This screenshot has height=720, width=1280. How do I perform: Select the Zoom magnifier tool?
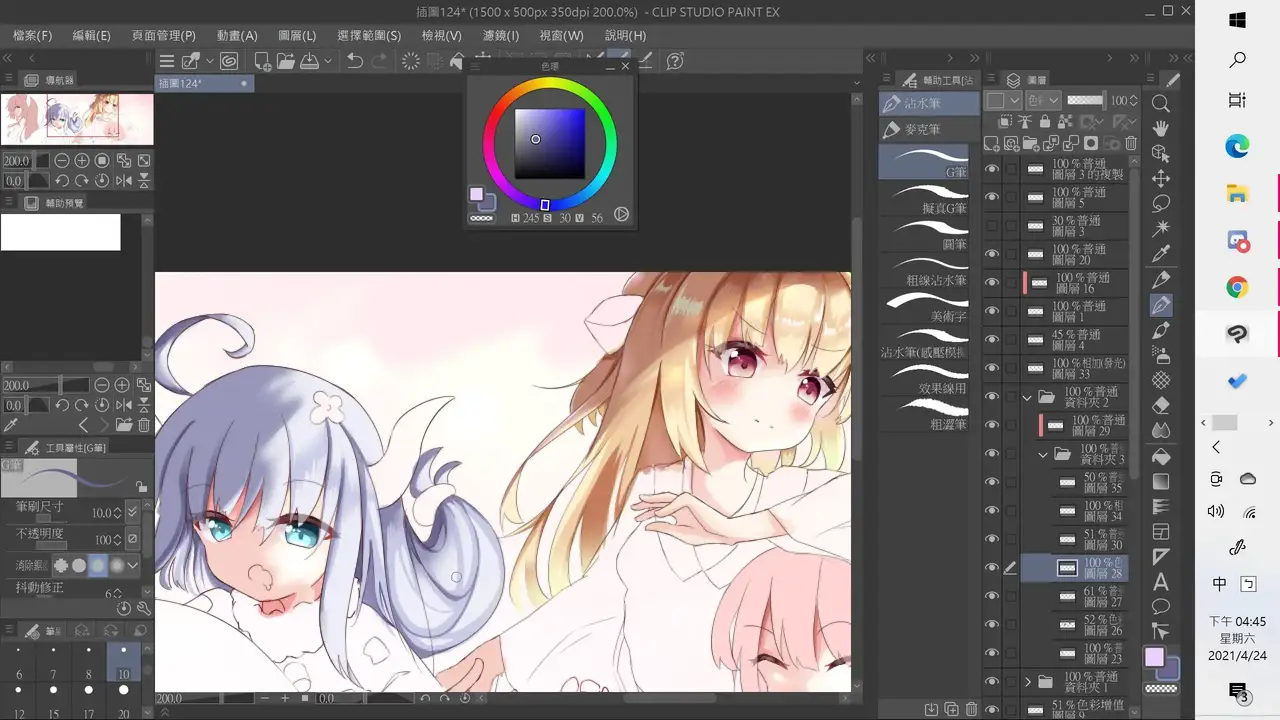pyautogui.click(x=1161, y=104)
